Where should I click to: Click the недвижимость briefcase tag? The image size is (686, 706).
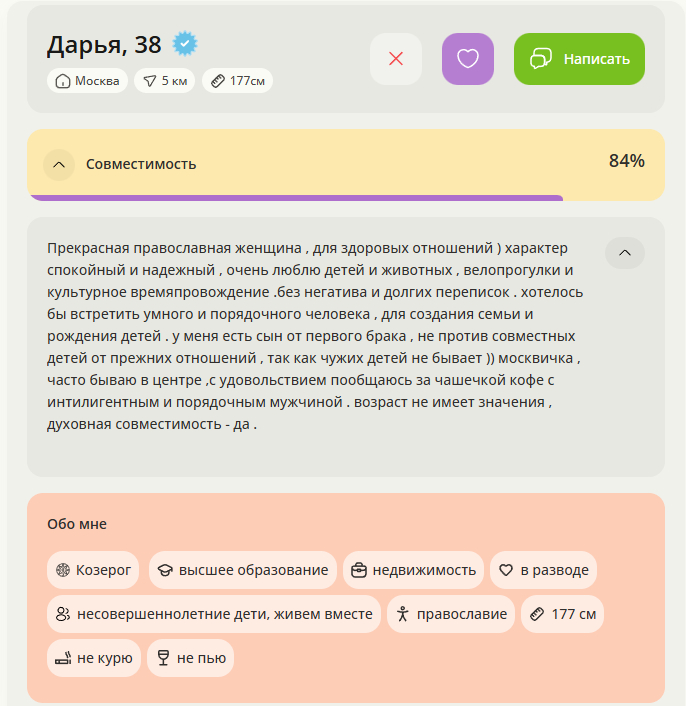coord(413,570)
